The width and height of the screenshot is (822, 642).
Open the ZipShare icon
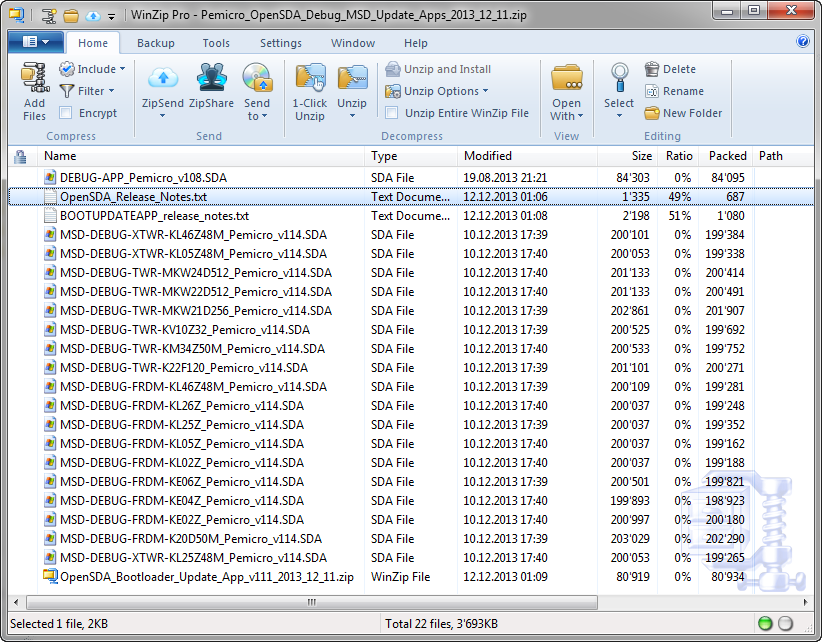(x=211, y=78)
